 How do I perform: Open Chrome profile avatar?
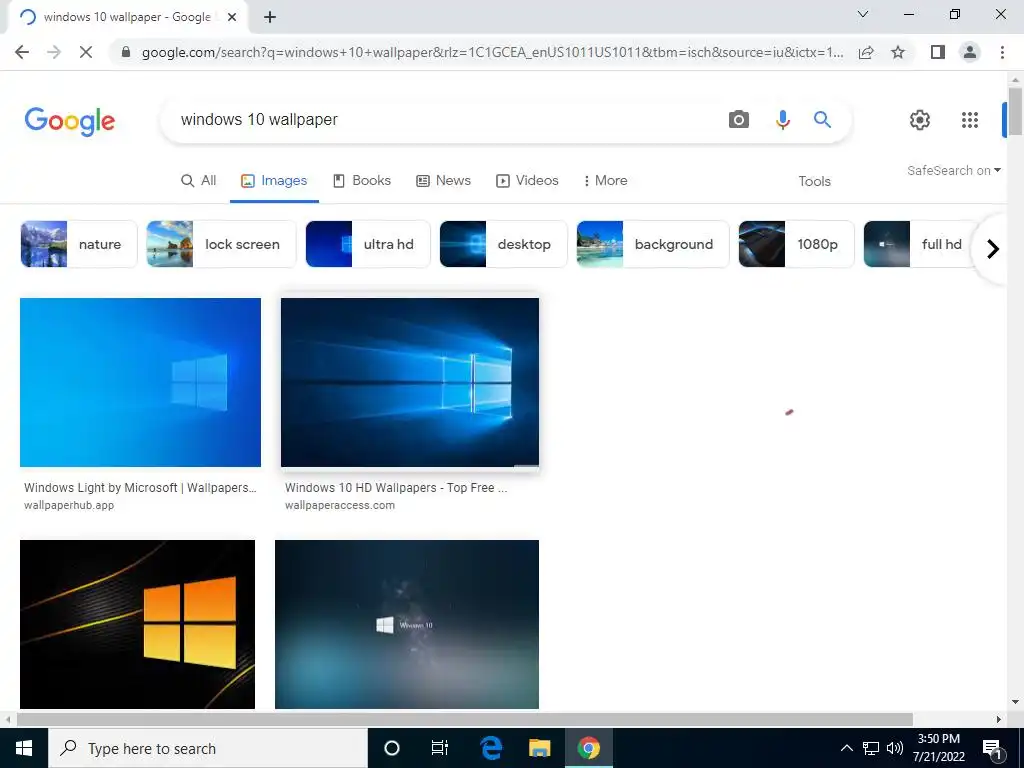(970, 52)
